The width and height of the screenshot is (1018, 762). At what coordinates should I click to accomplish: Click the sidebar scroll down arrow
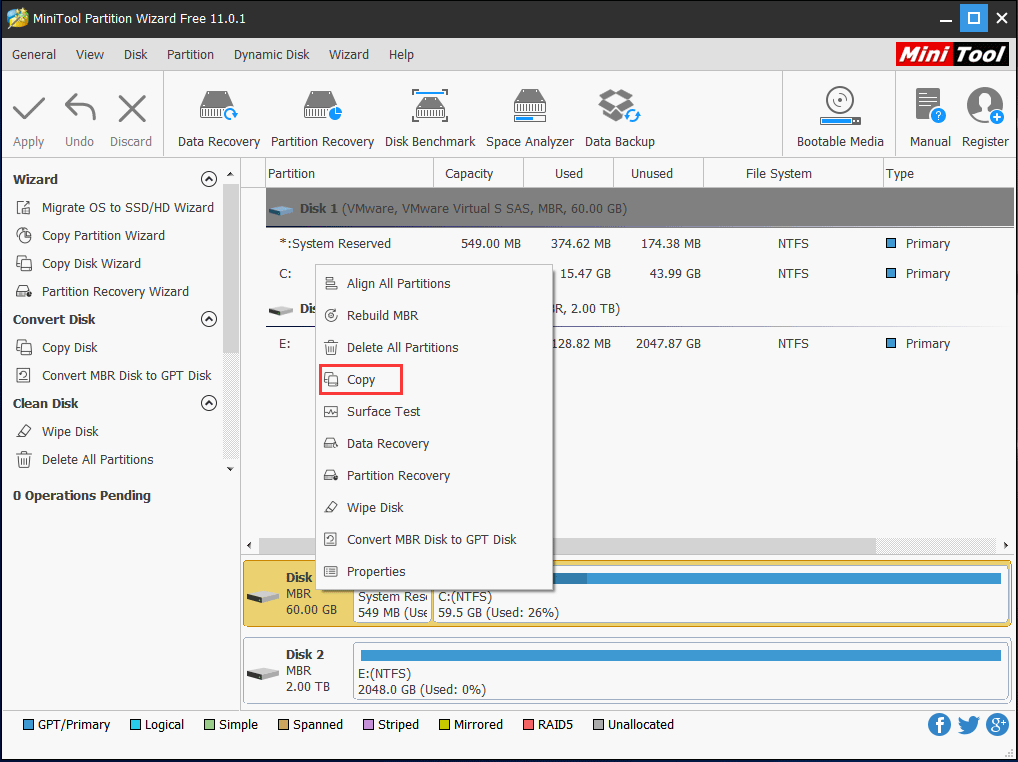pyautogui.click(x=230, y=469)
